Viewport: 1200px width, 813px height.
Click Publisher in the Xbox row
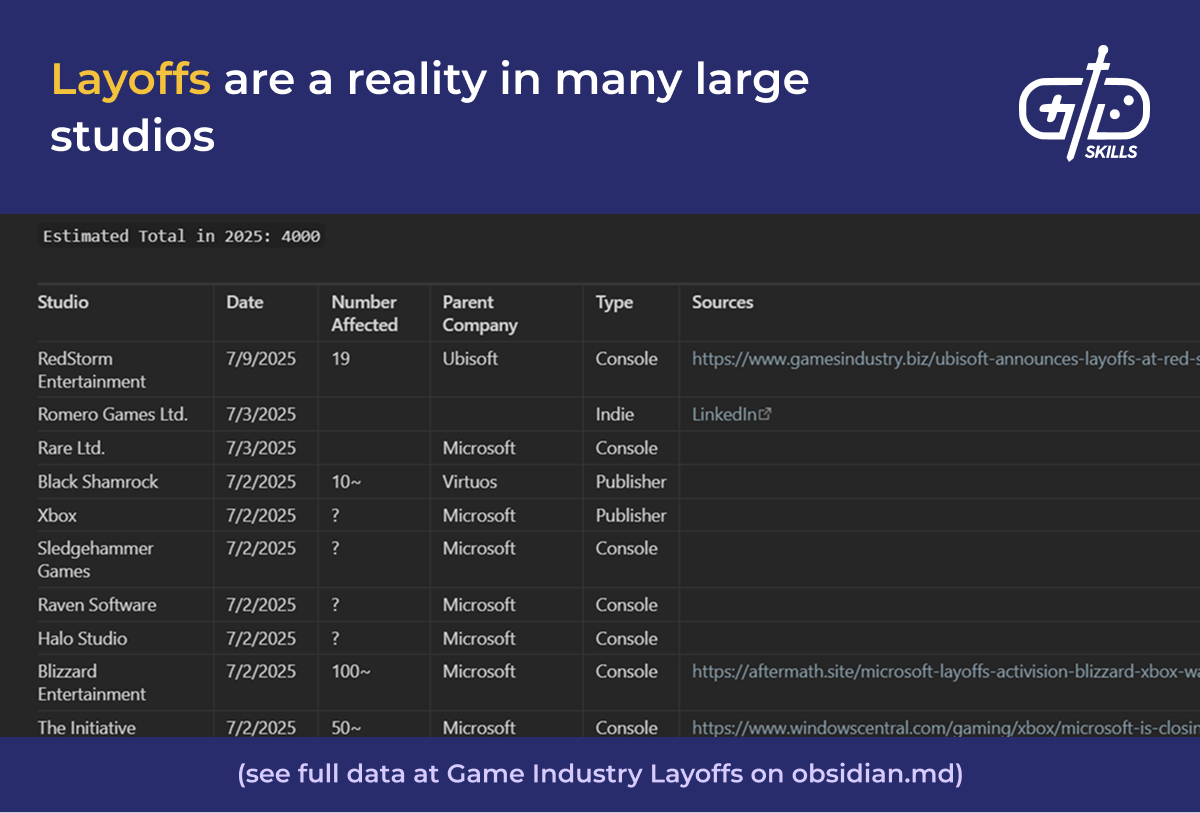pos(631,515)
